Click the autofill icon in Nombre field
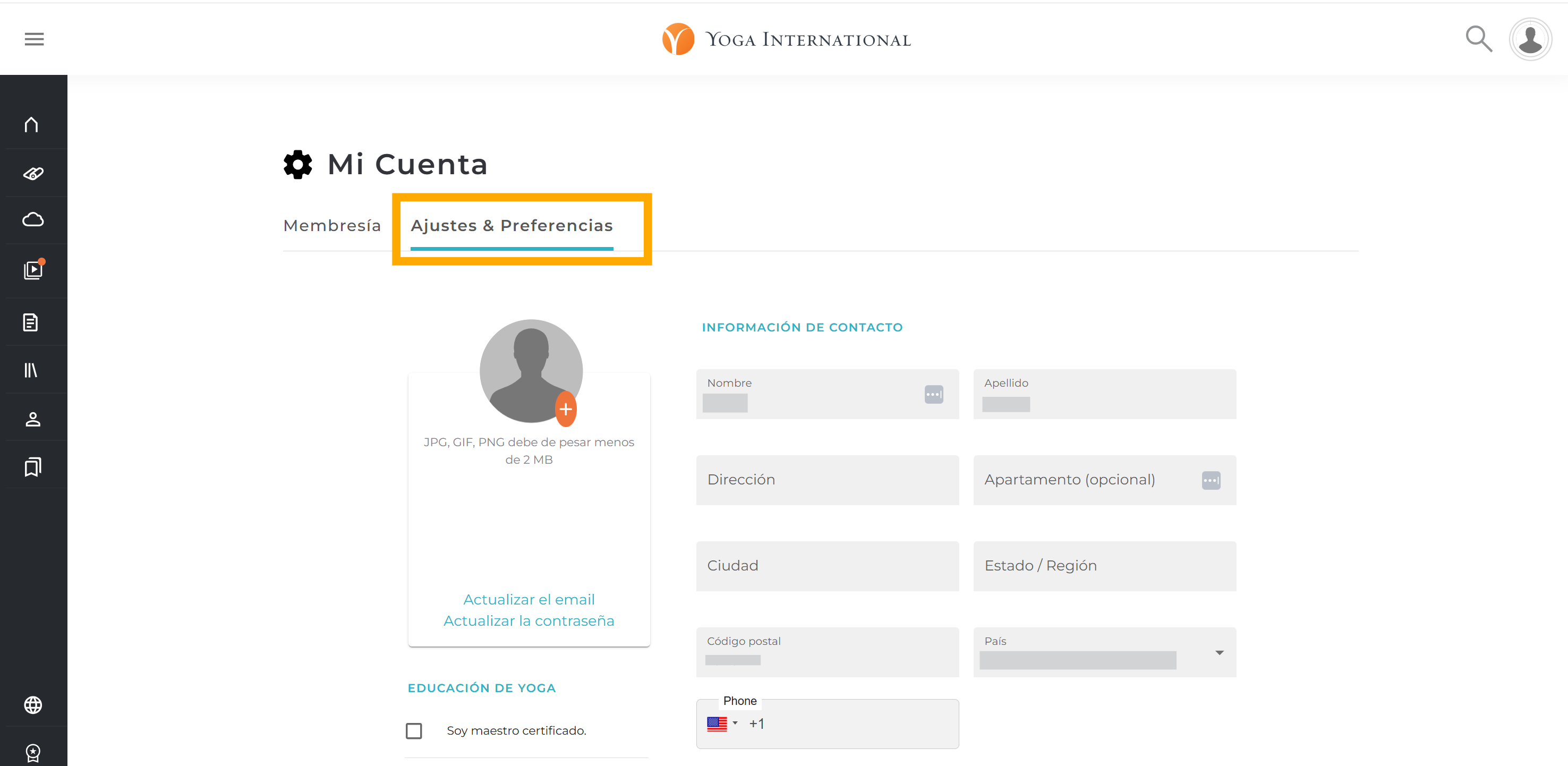The width and height of the screenshot is (1568, 766). pos(934,394)
